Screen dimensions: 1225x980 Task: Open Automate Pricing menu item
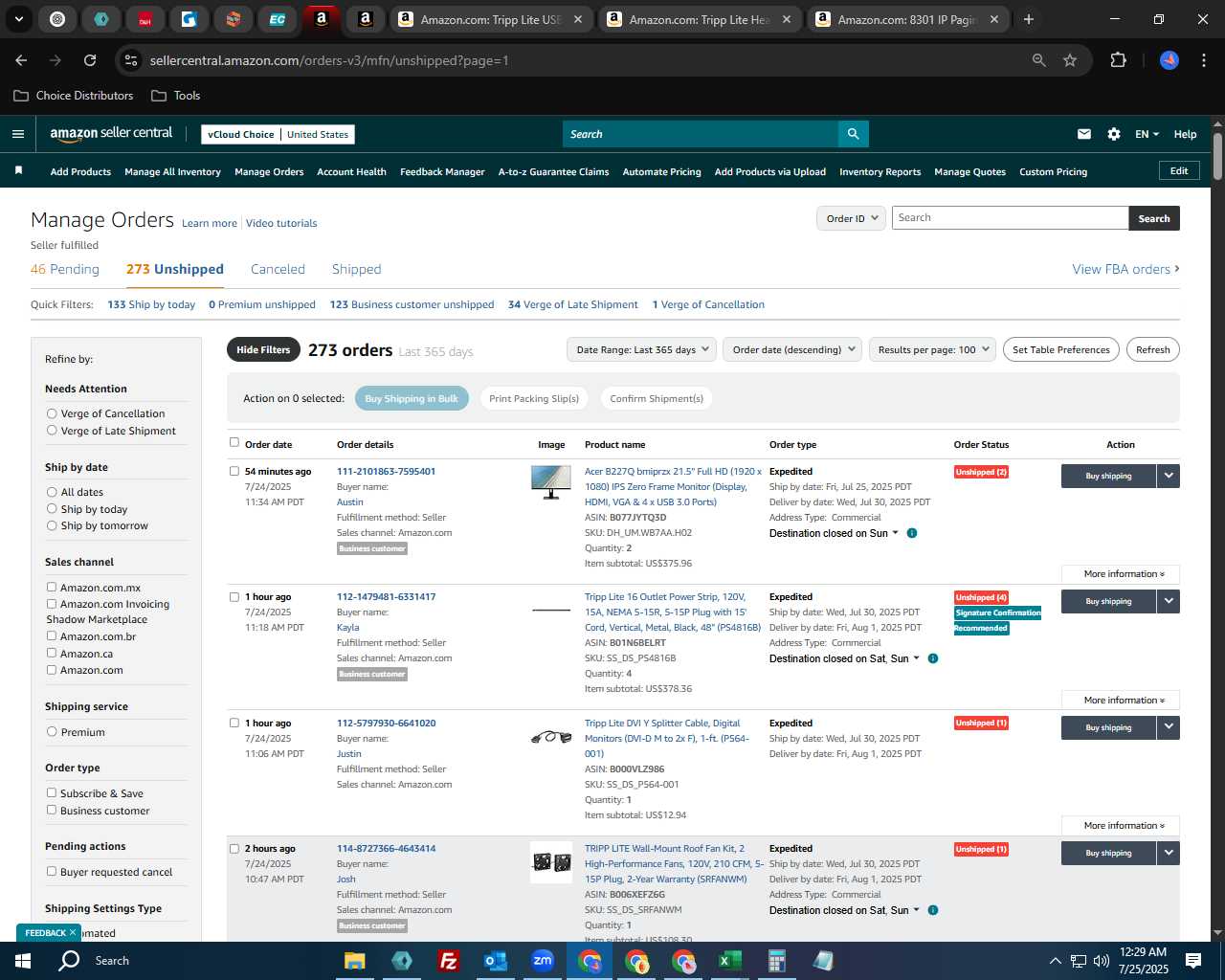click(x=661, y=171)
